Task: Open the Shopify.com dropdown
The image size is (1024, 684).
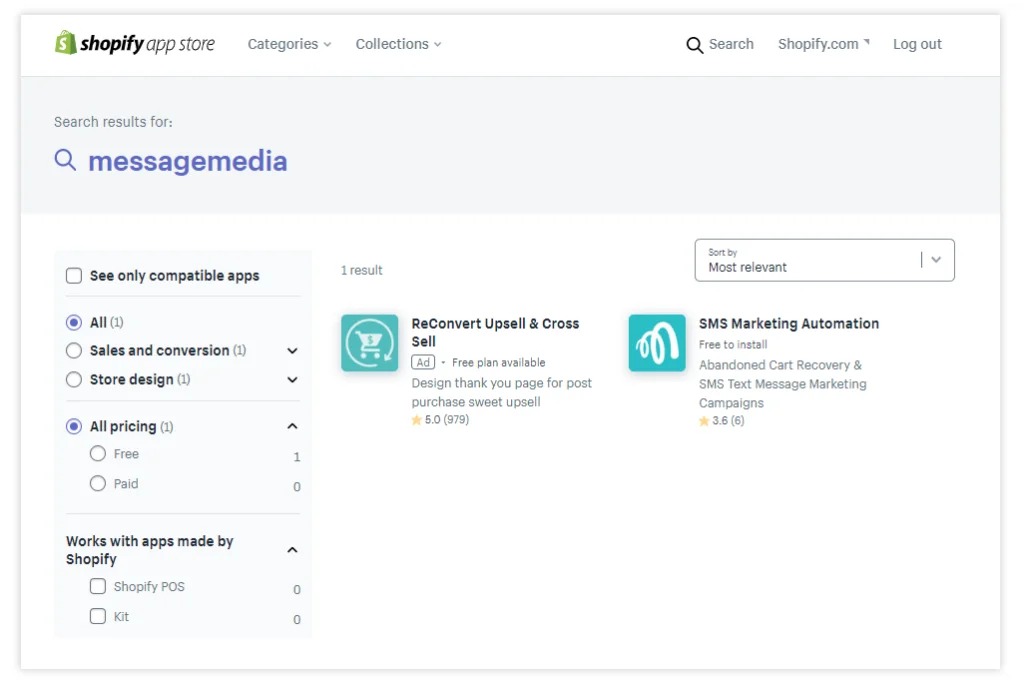Action: (x=824, y=44)
